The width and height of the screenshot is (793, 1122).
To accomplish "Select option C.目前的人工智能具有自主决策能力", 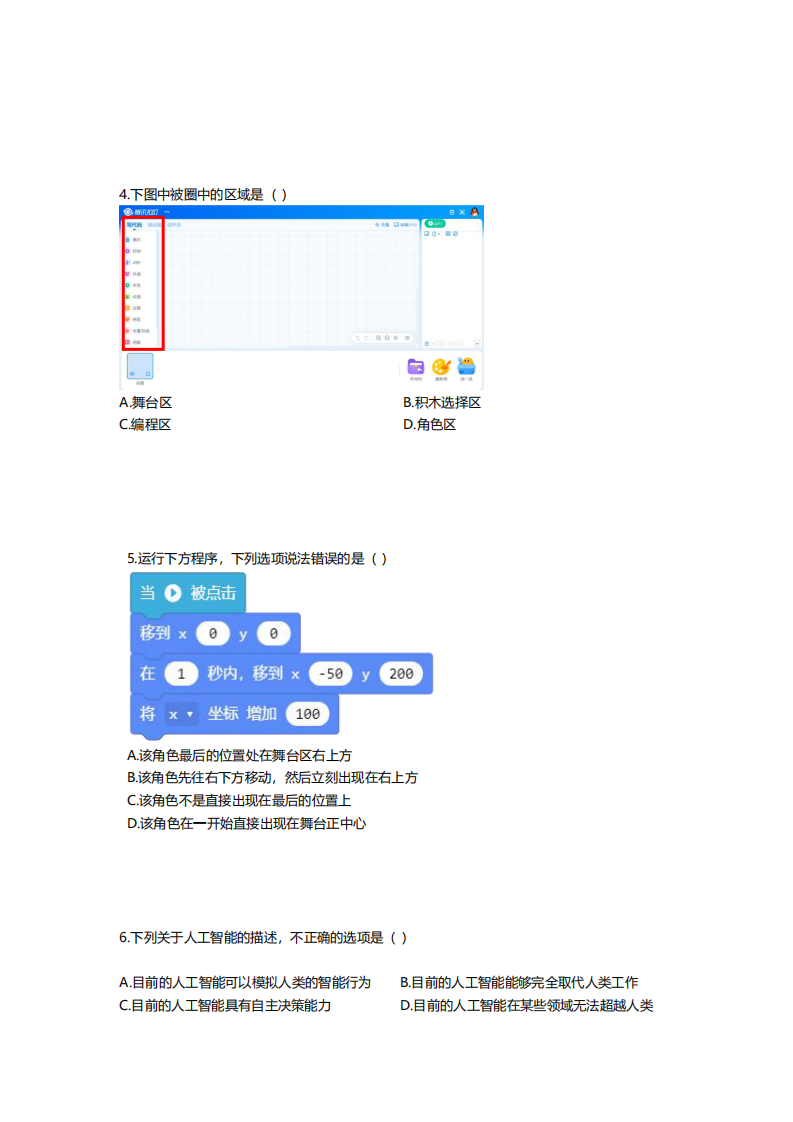I will coord(225,1005).
